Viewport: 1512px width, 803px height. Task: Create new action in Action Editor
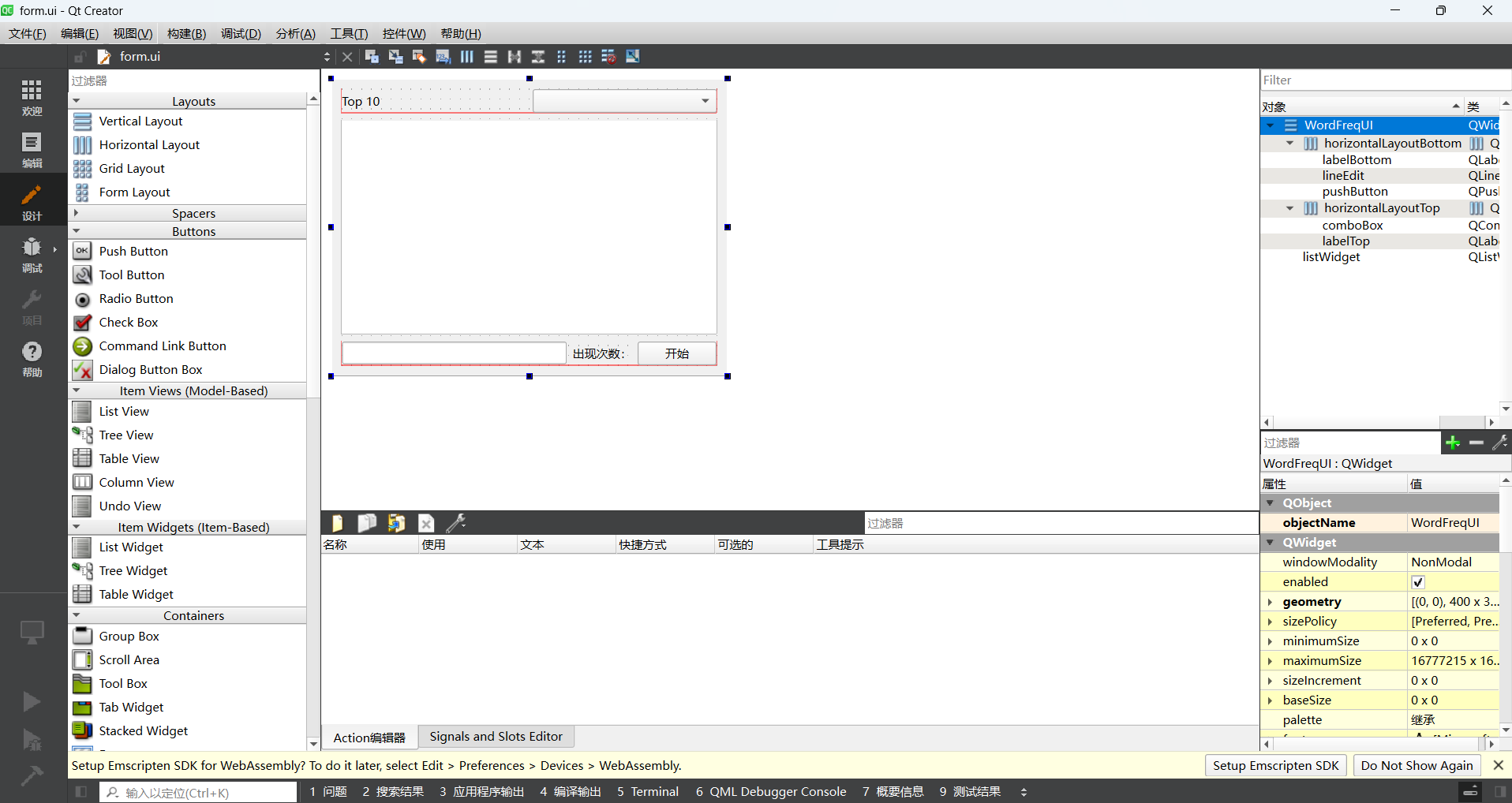point(337,523)
